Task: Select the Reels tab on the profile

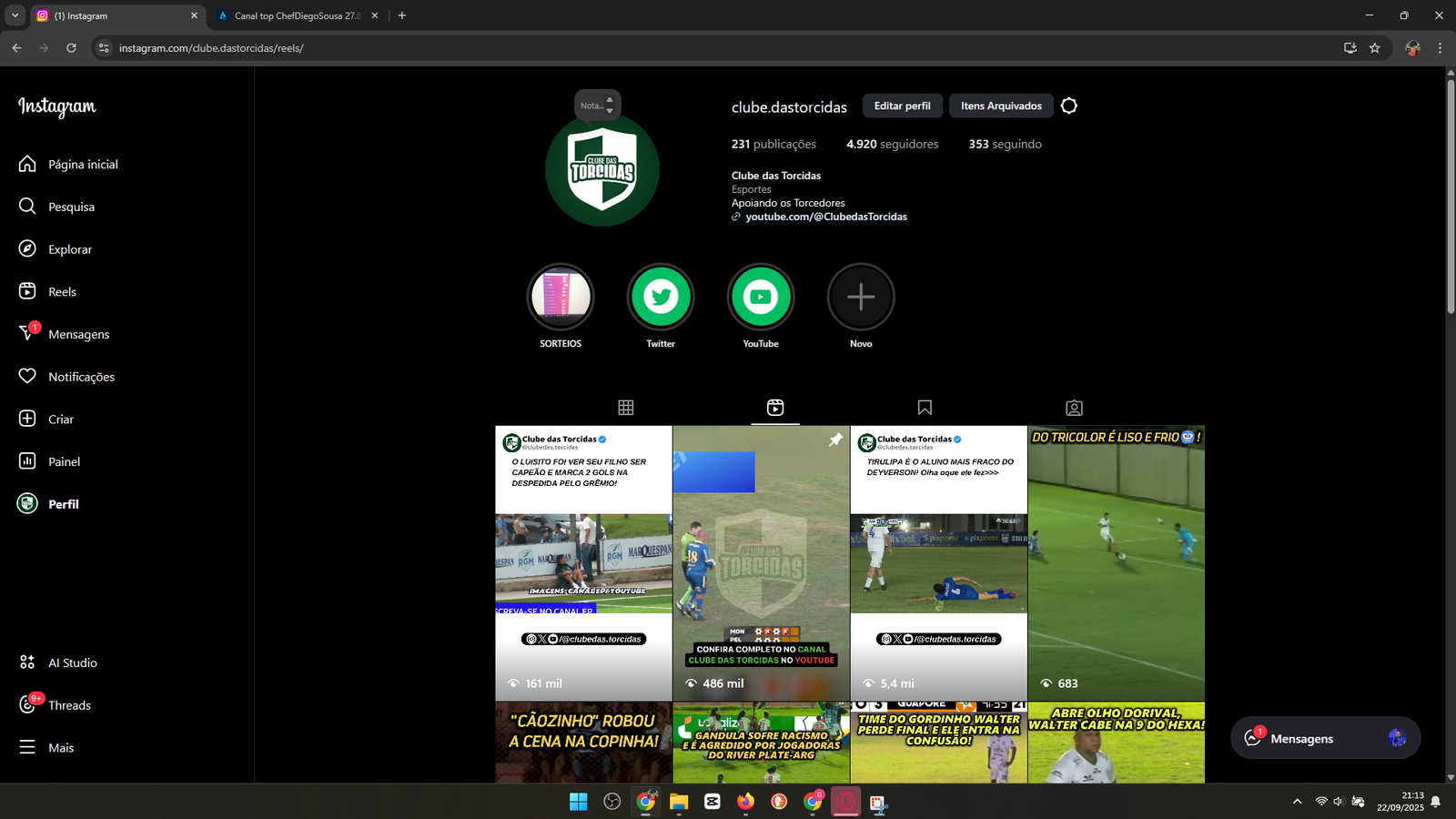Action: [x=775, y=408]
